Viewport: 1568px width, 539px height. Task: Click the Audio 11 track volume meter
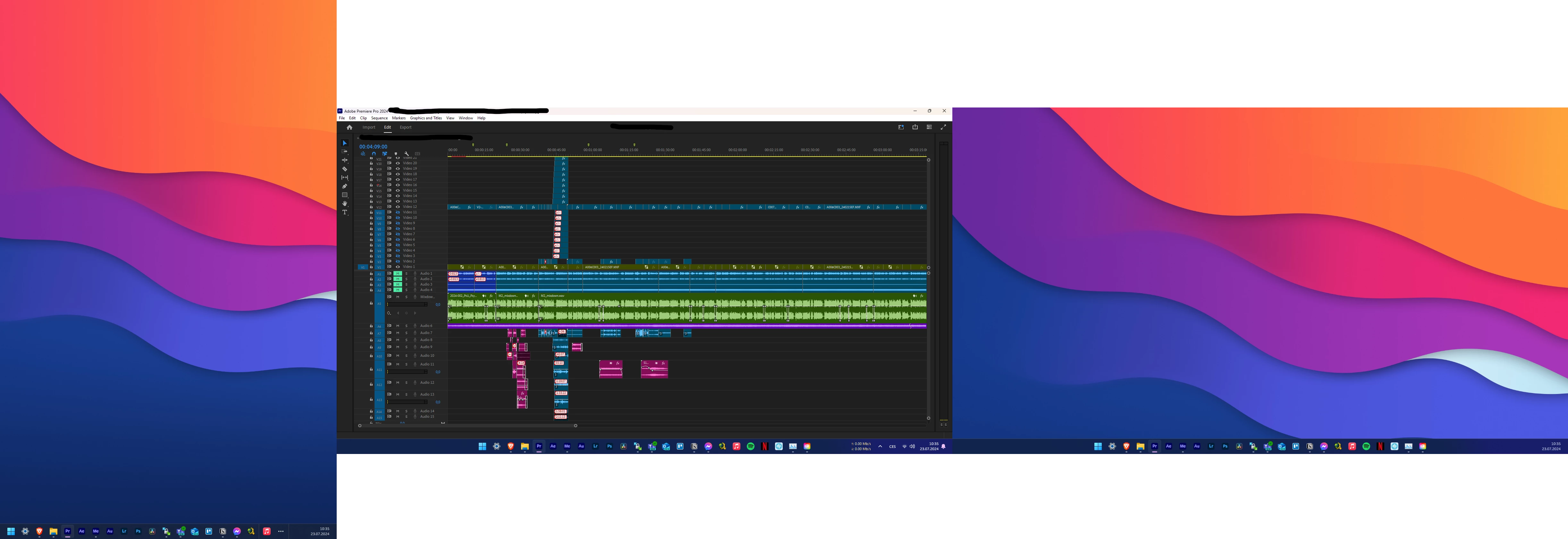407,372
